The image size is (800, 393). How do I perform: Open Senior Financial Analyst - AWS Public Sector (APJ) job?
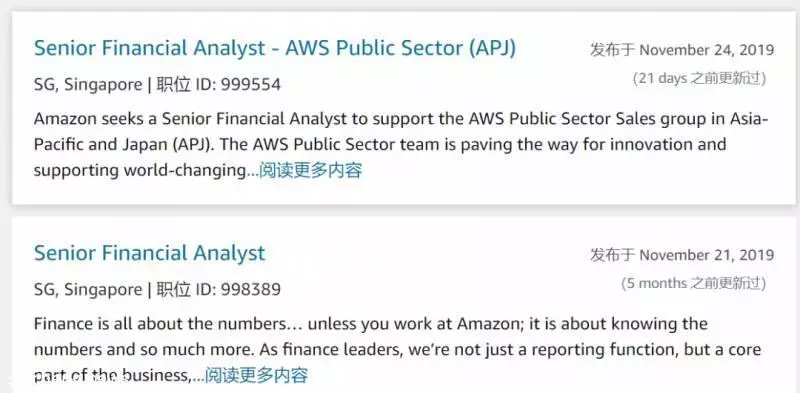coord(275,48)
